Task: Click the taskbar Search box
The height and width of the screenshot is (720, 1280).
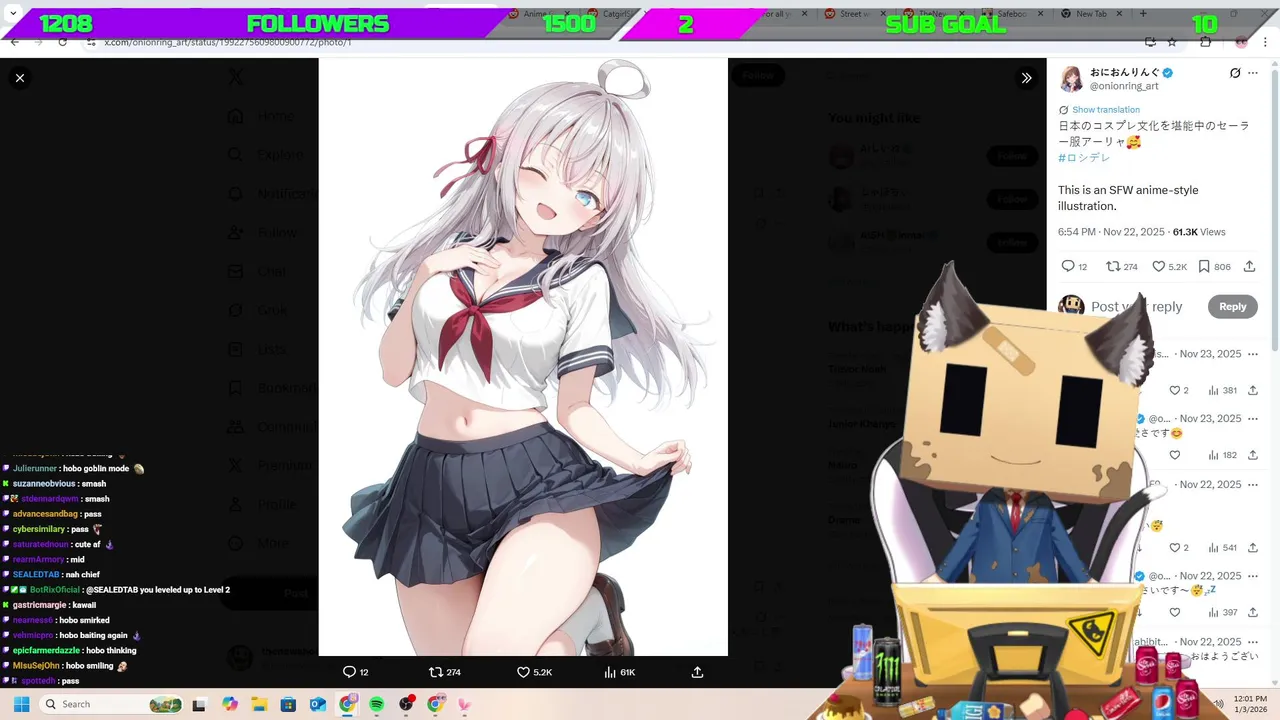Action: (112, 704)
